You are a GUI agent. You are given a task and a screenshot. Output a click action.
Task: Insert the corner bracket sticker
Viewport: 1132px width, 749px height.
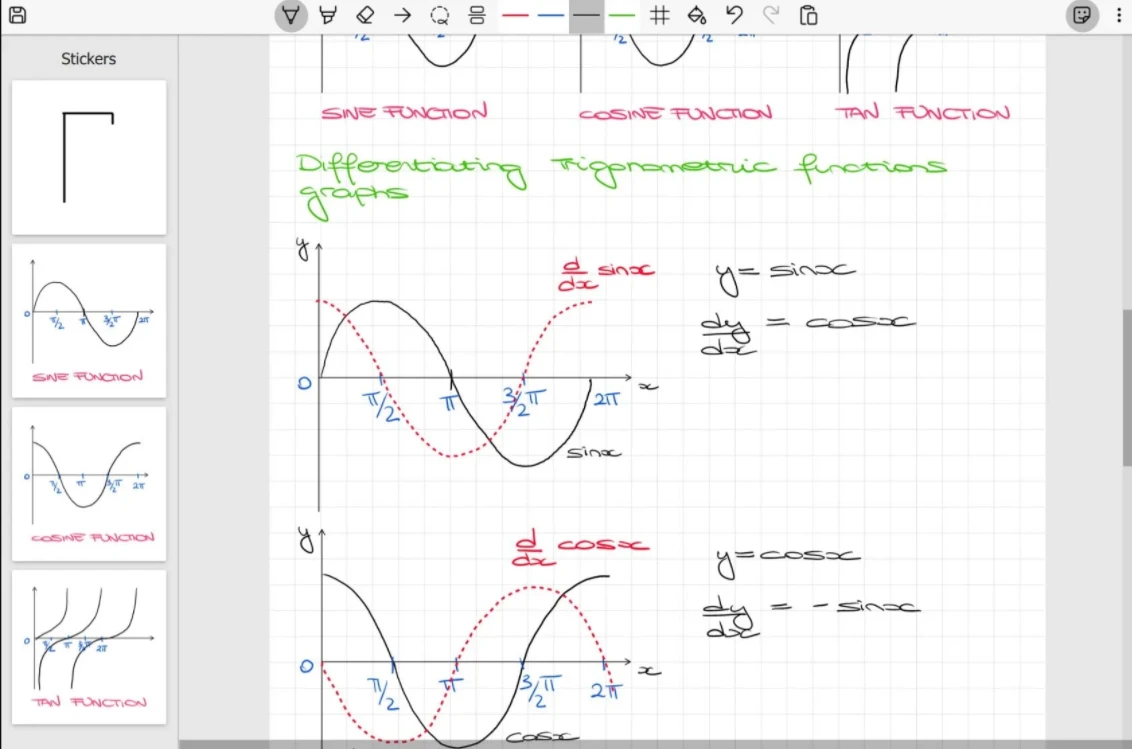pos(89,157)
